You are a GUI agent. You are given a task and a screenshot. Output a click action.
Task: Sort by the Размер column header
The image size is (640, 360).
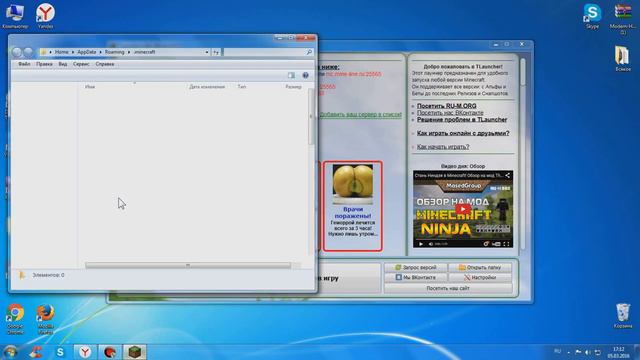(293, 87)
